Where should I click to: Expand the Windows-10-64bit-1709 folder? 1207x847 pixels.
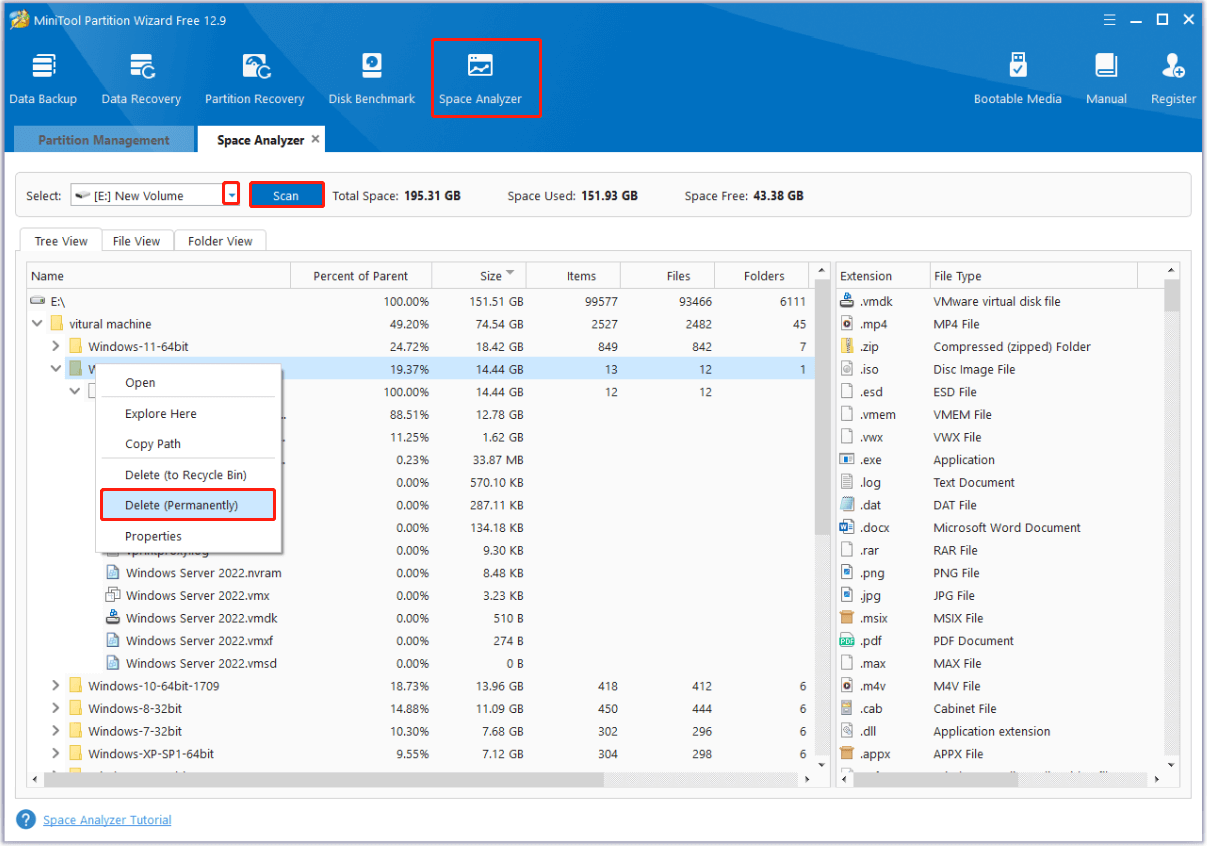56,686
